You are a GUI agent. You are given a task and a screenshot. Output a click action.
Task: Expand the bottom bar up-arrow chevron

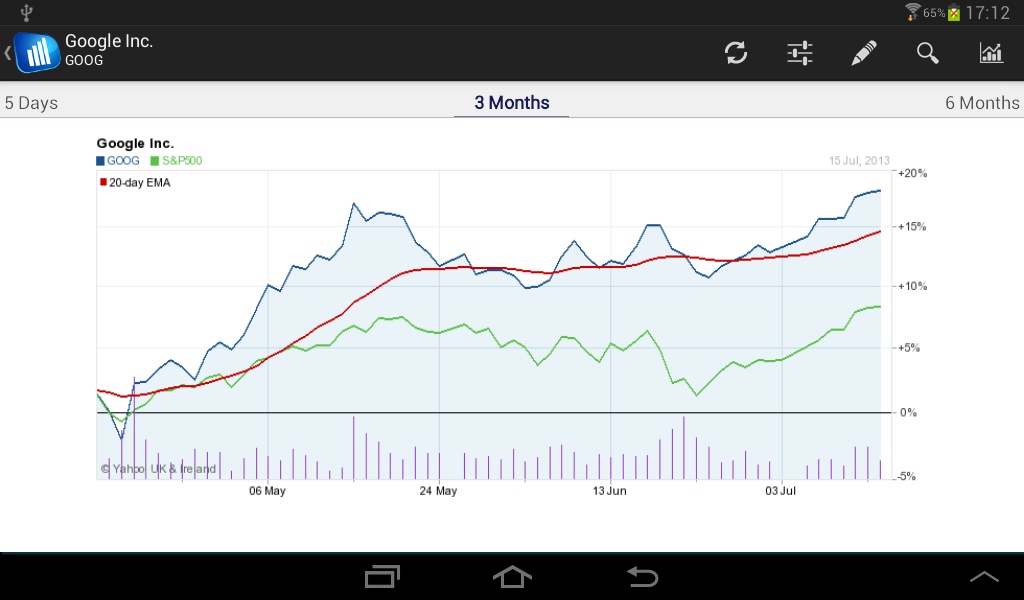984,576
